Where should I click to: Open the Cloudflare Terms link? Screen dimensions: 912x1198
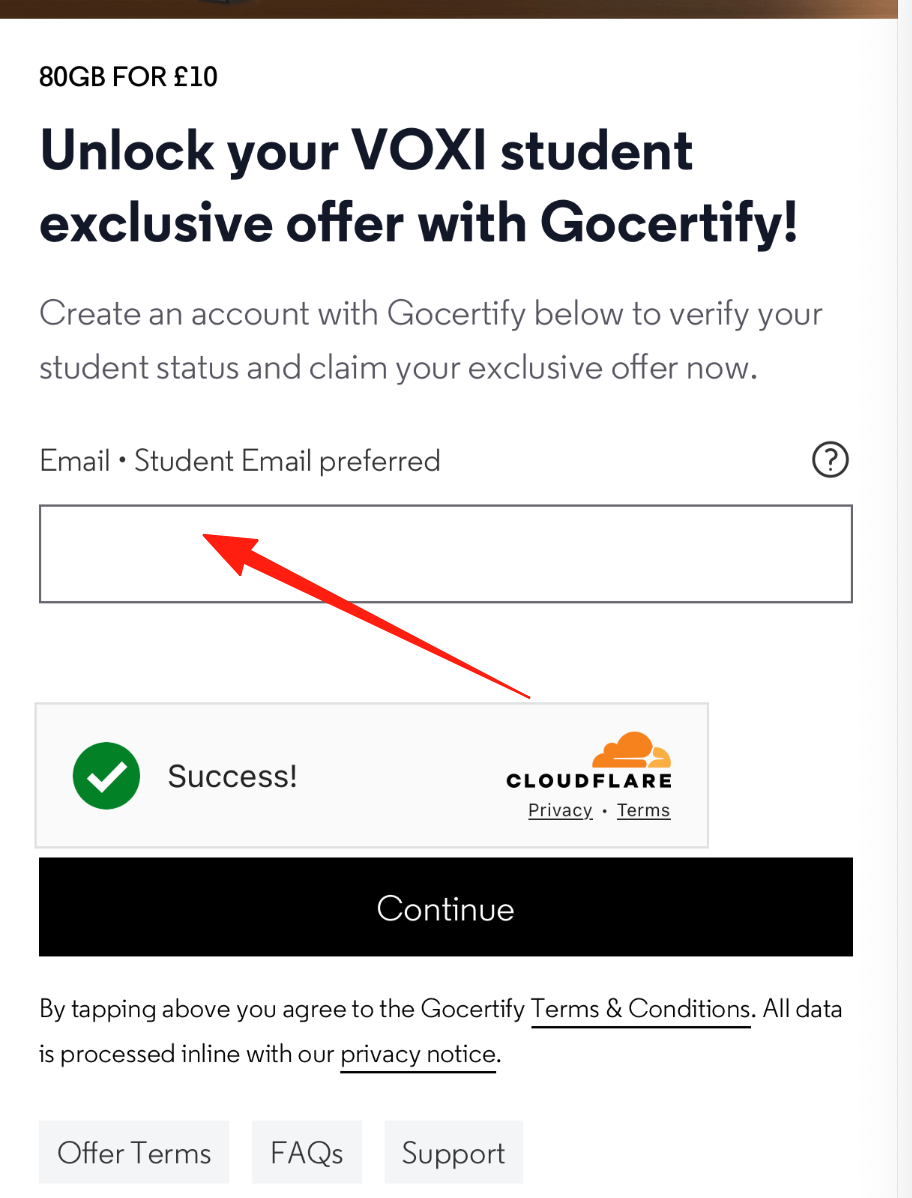[643, 810]
